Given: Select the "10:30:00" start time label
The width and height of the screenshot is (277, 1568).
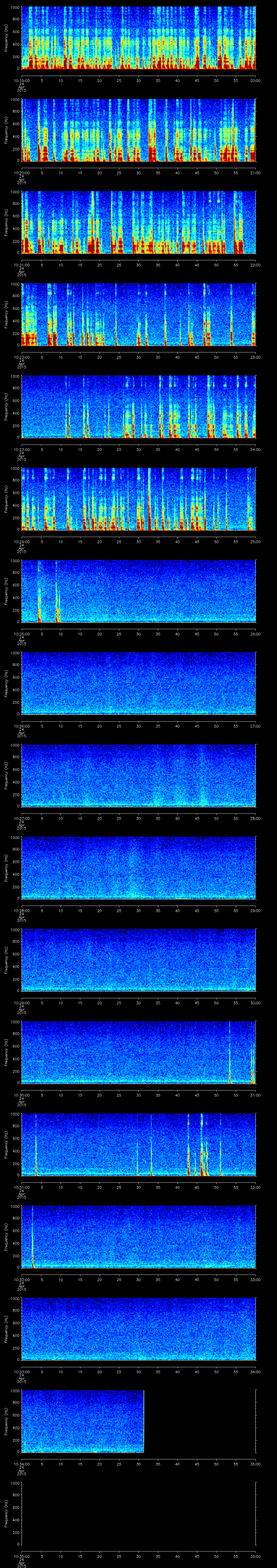Looking at the screenshot, I should point(22,1095).
